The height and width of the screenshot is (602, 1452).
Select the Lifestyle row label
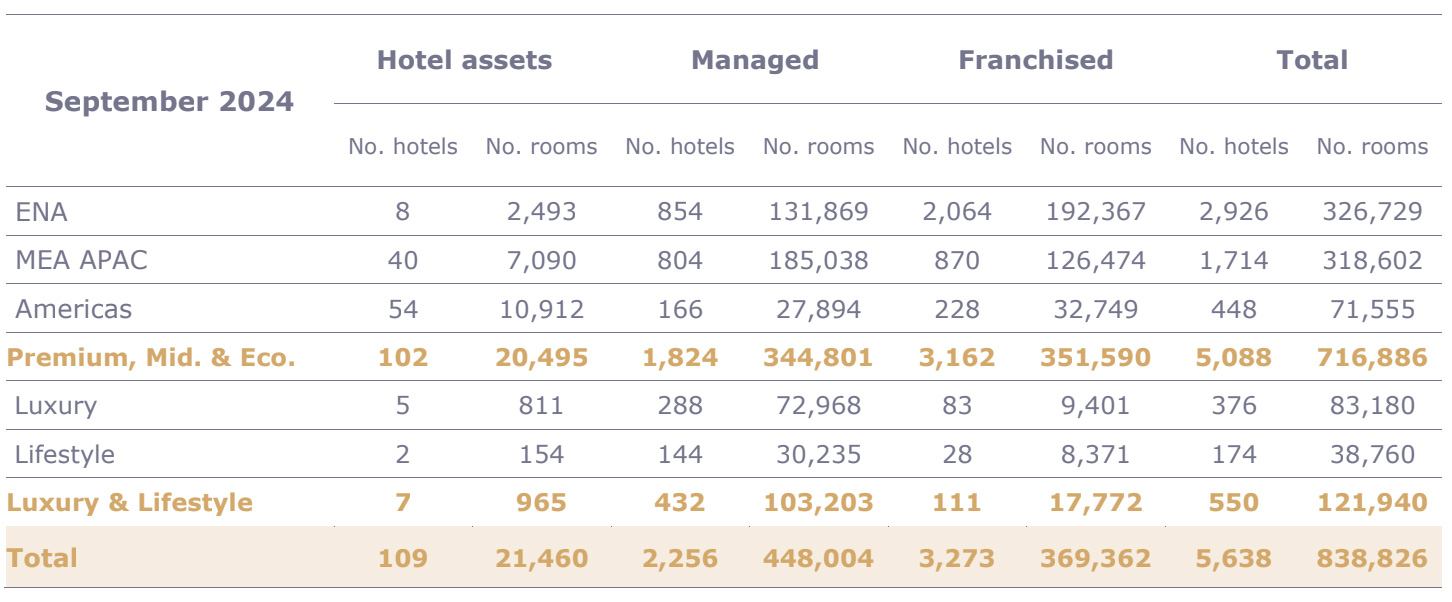65,455
